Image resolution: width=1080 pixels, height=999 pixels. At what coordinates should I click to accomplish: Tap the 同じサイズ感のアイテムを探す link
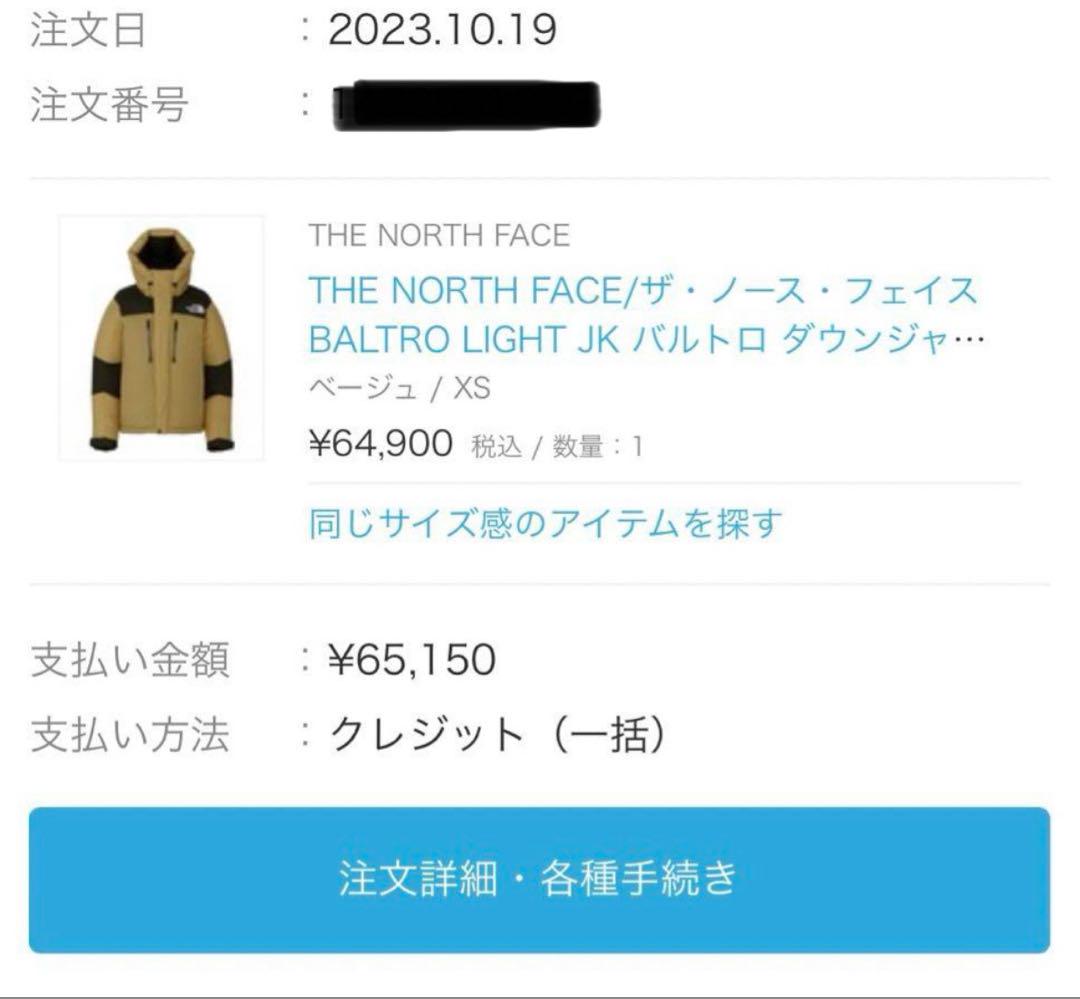[x=546, y=524]
